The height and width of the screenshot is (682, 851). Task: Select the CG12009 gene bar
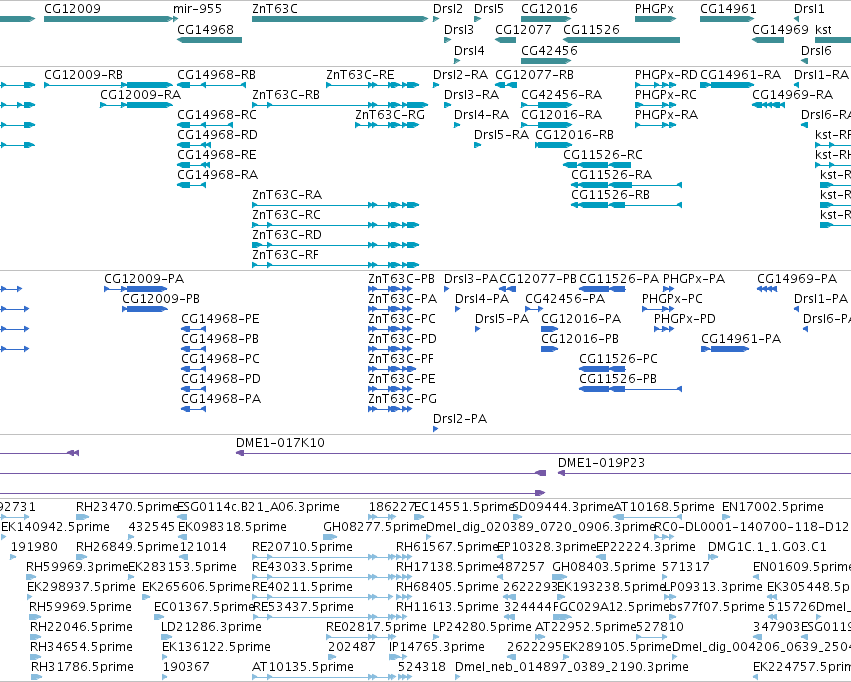pyautogui.click(x=111, y=19)
